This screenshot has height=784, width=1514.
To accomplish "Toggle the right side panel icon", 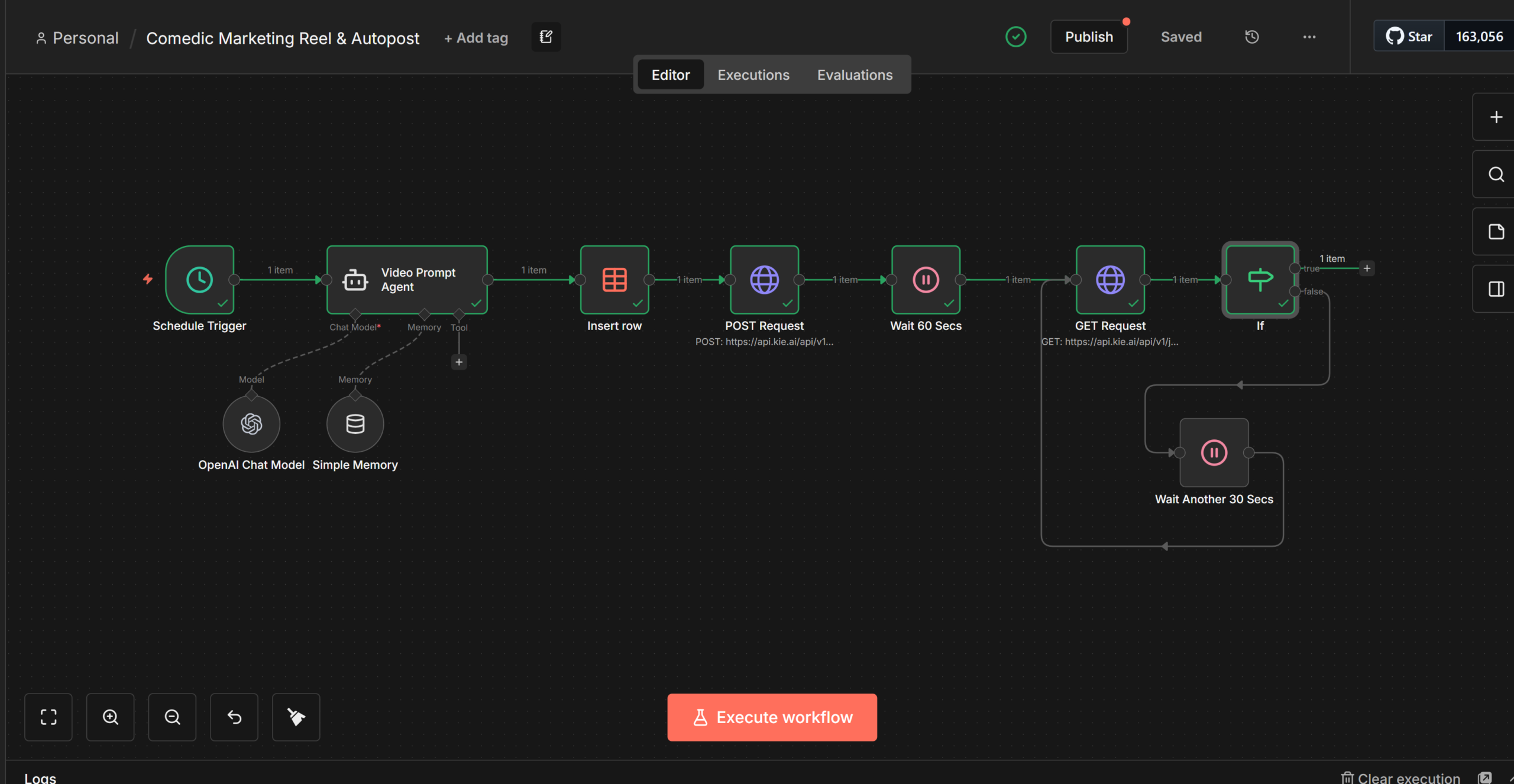I will [1496, 289].
